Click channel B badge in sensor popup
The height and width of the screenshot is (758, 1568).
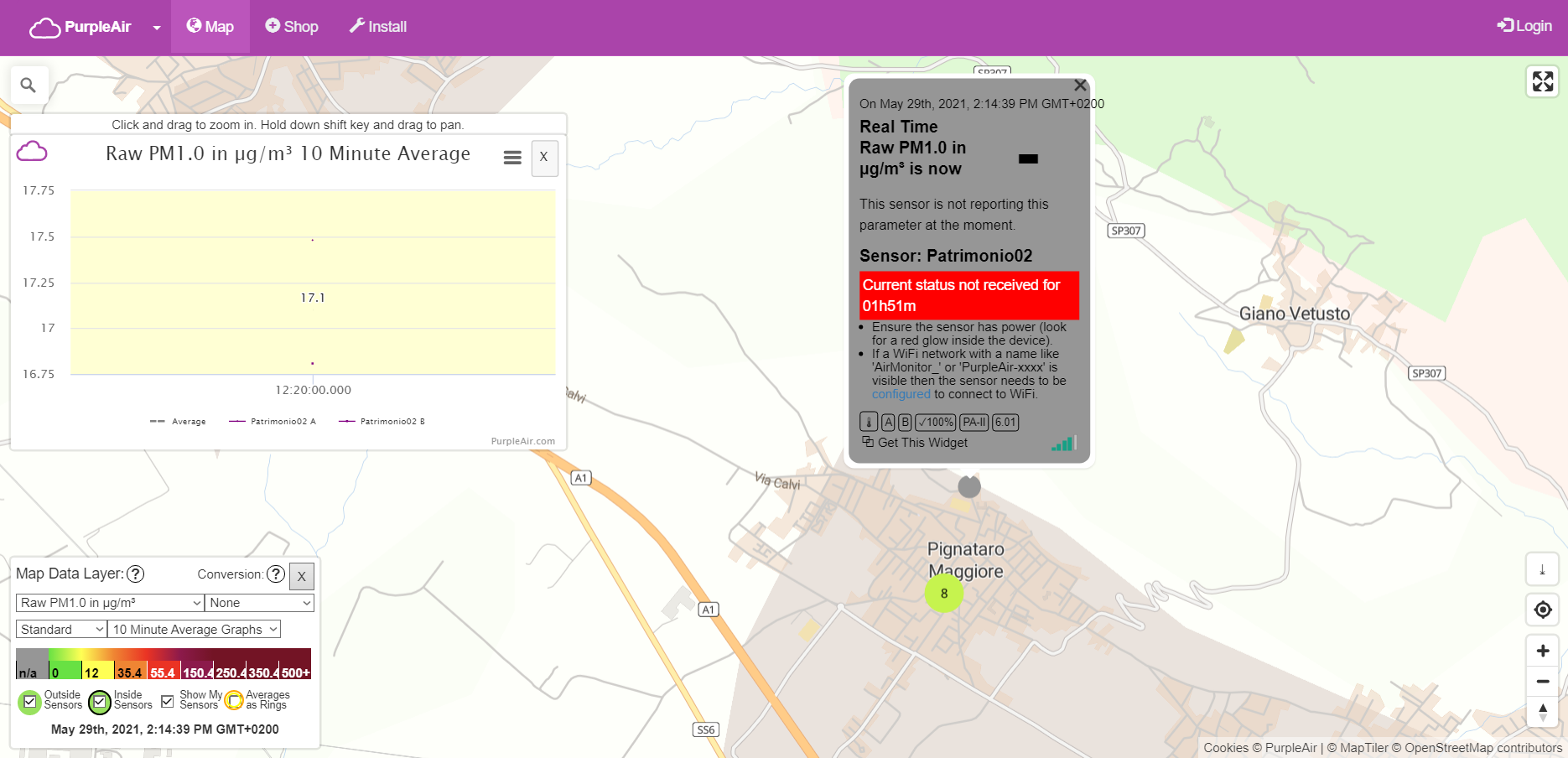(x=905, y=423)
